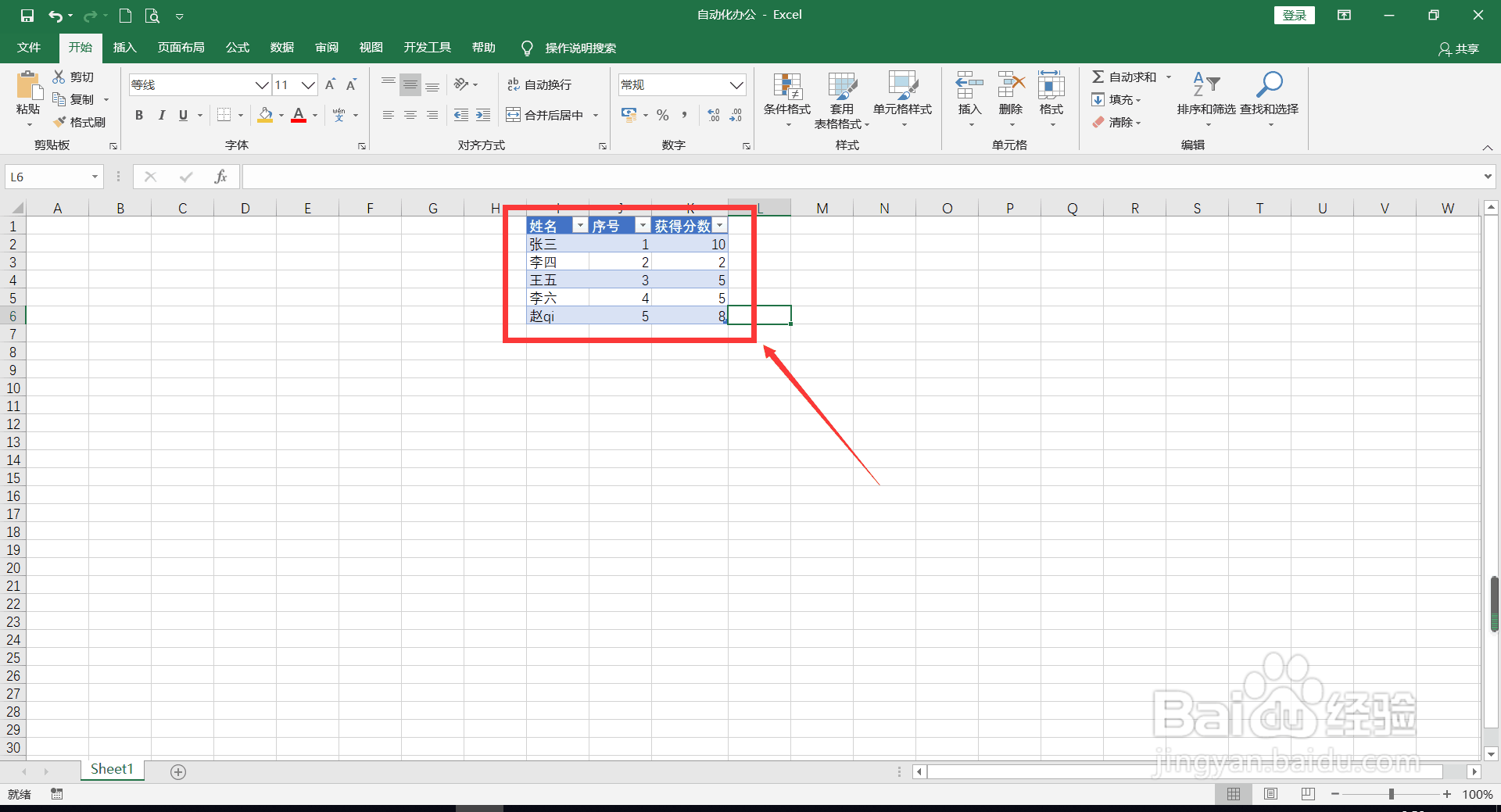Click the Insert Function fx icon
1501x812 pixels.
click(220, 177)
